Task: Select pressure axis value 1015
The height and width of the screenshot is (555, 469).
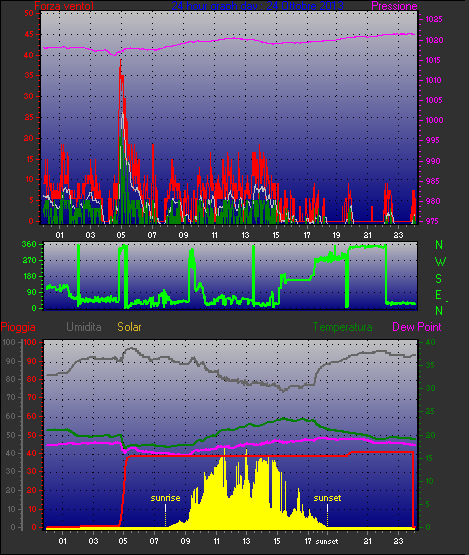Action: coord(433,60)
